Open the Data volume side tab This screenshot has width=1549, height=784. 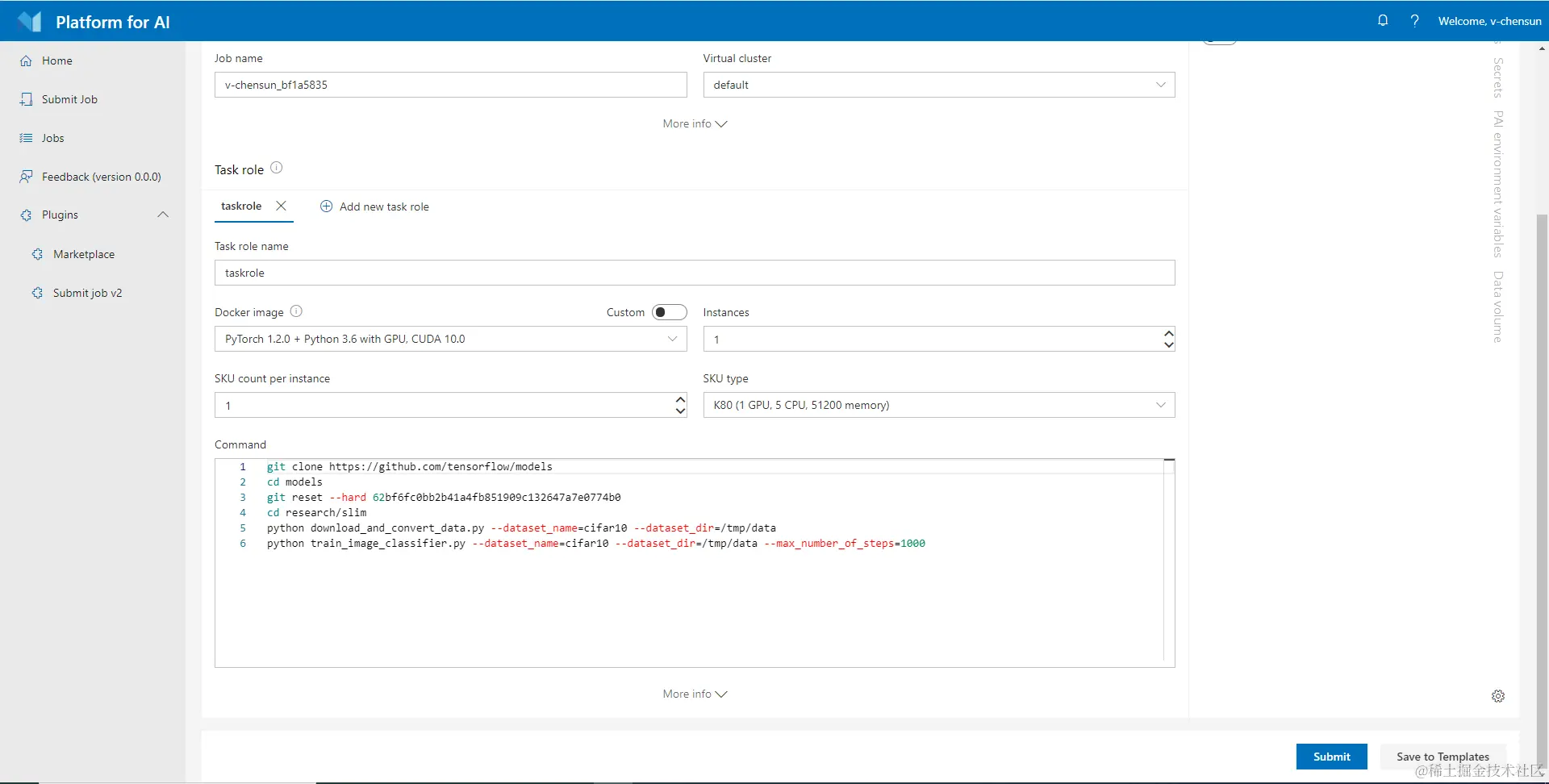(x=1498, y=307)
